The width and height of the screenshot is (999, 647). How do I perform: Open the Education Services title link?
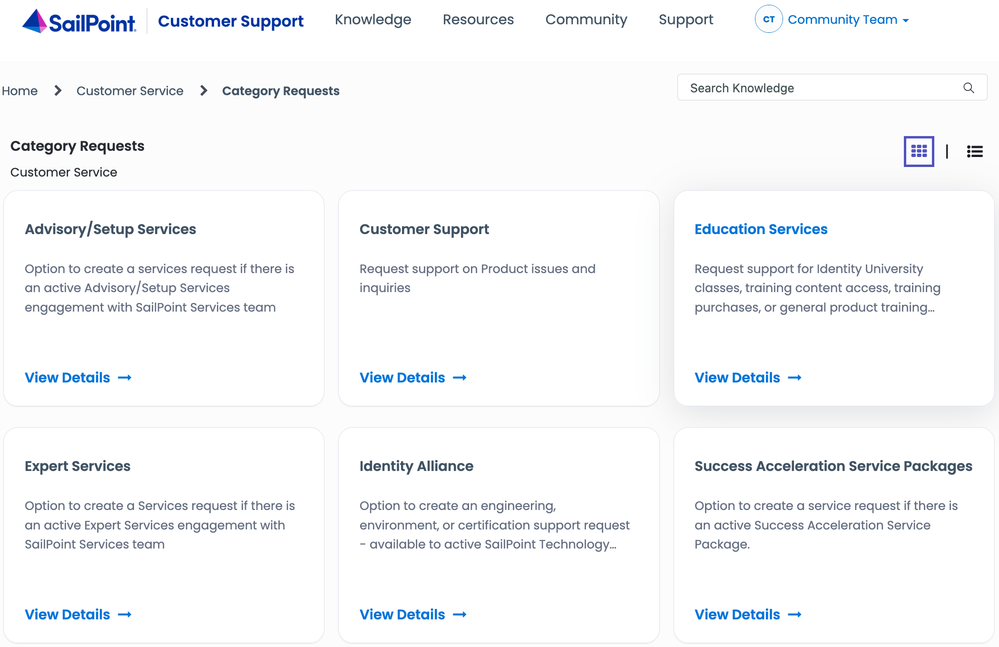(x=760, y=229)
